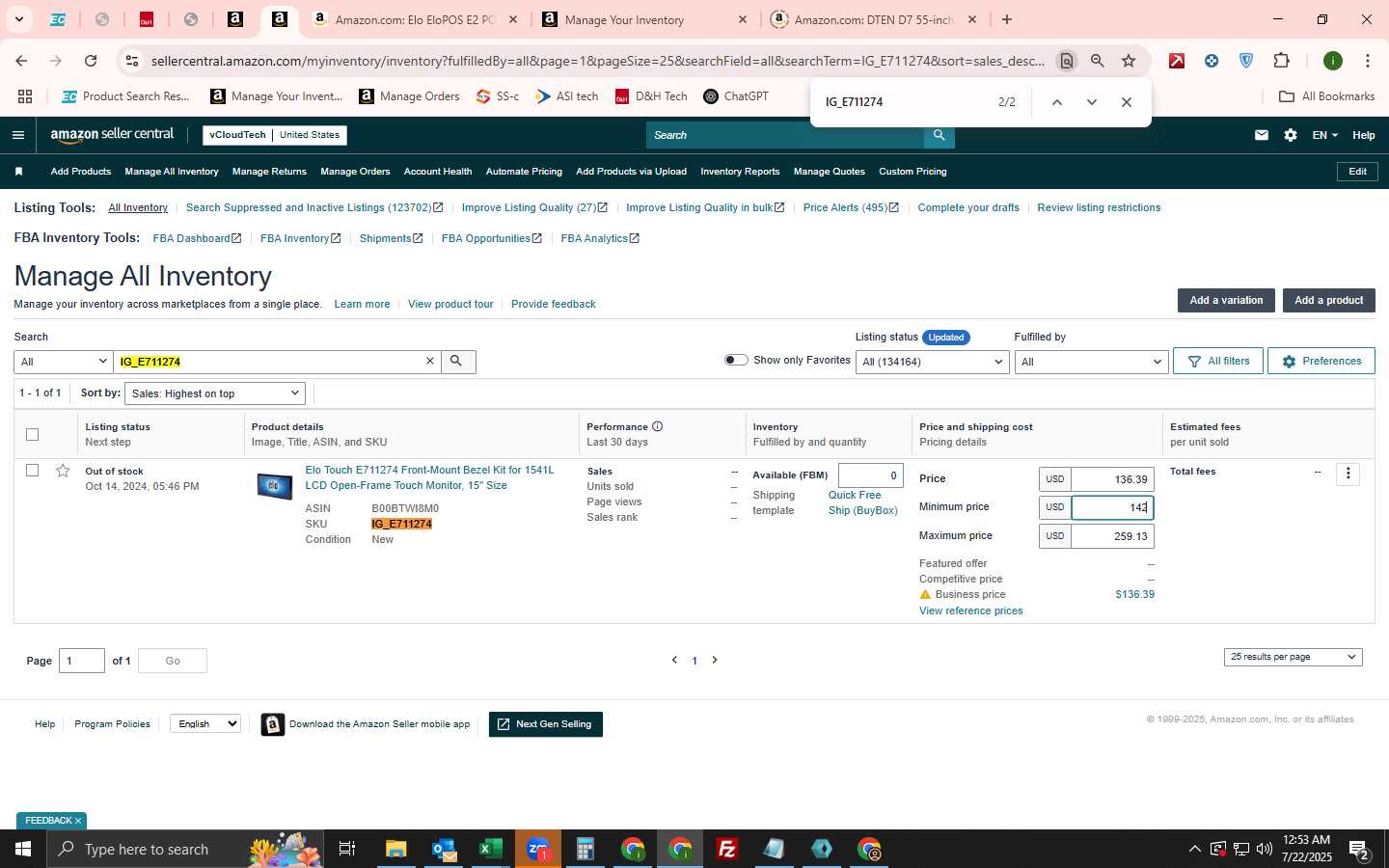This screenshot has width=1389, height=868.
Task: Open the Account Health menu item
Action: click(x=438, y=172)
